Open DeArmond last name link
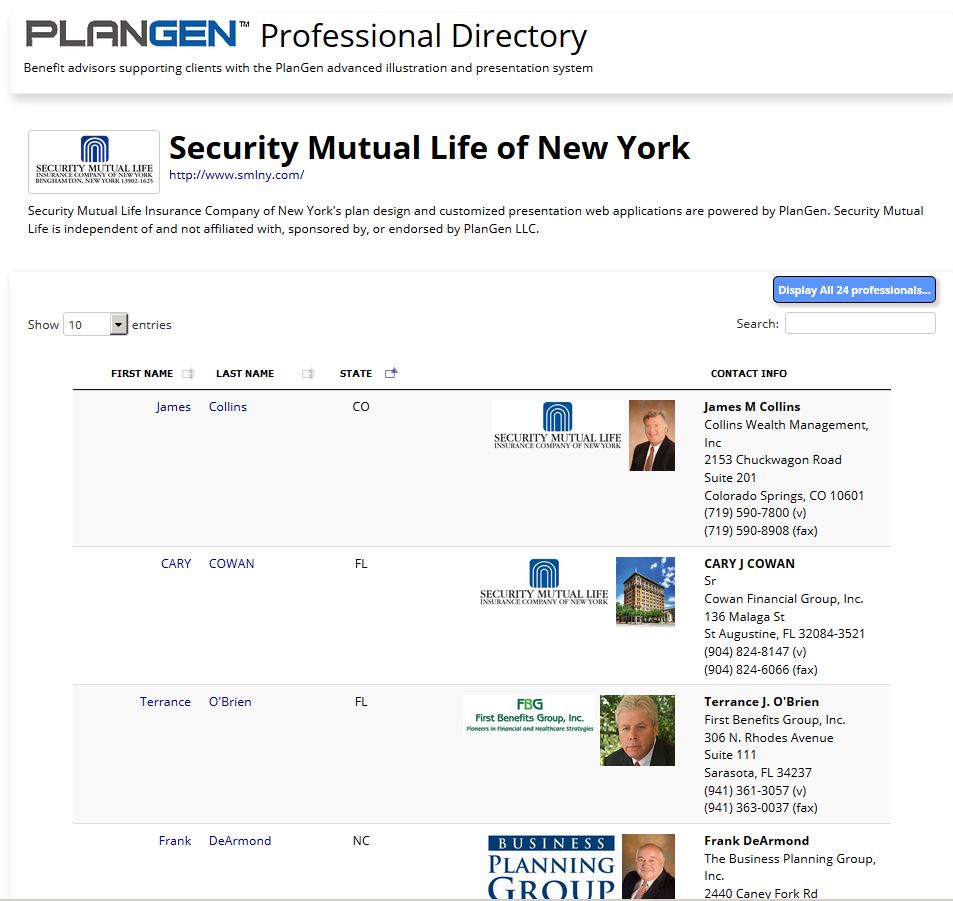This screenshot has width=953, height=901. [x=240, y=840]
